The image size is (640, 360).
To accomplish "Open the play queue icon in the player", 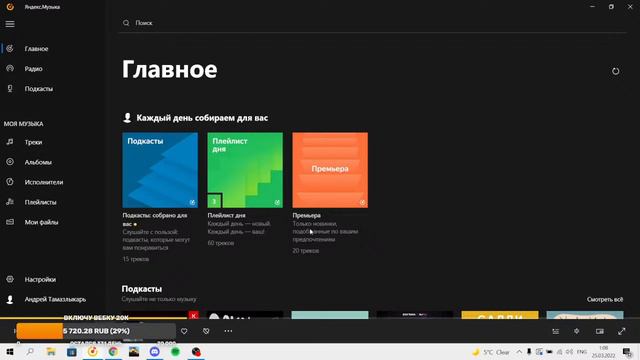I will pyautogui.click(x=556, y=331).
